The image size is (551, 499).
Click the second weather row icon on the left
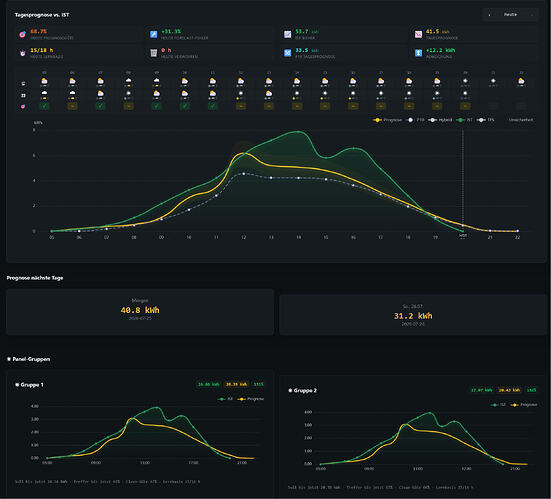pyautogui.click(x=23, y=95)
